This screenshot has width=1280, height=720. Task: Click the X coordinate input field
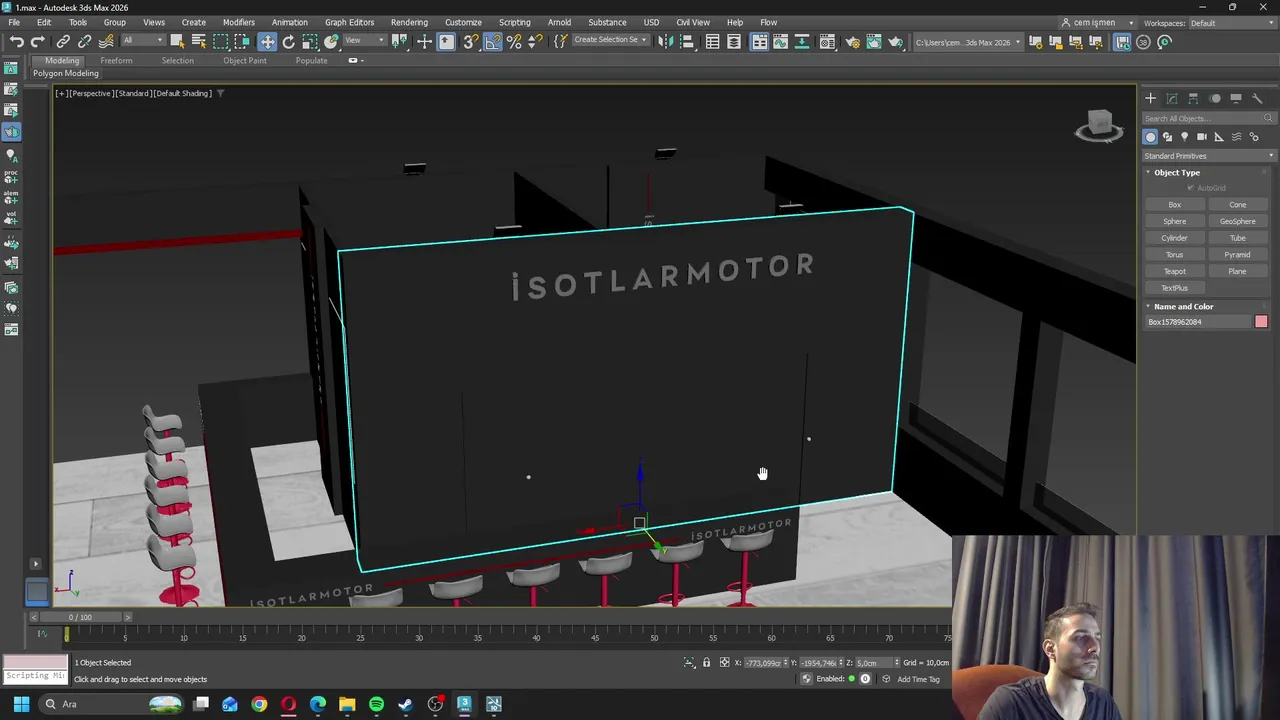[x=765, y=663]
